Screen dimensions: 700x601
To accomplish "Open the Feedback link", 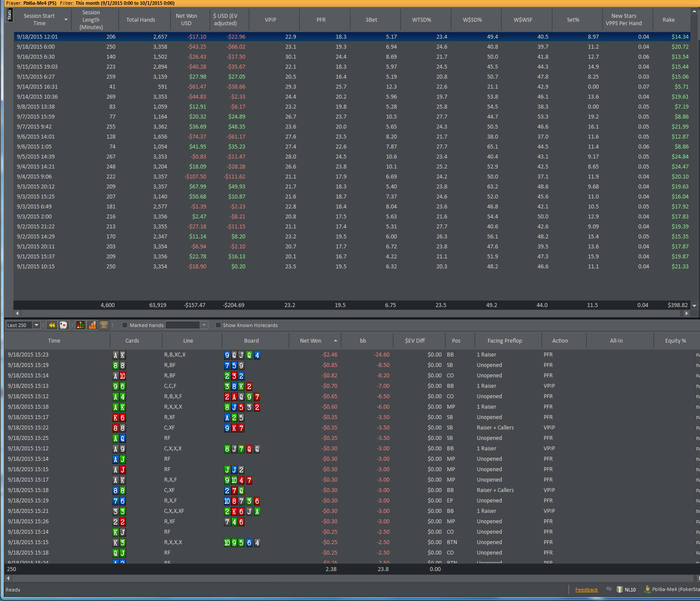I will (585, 590).
